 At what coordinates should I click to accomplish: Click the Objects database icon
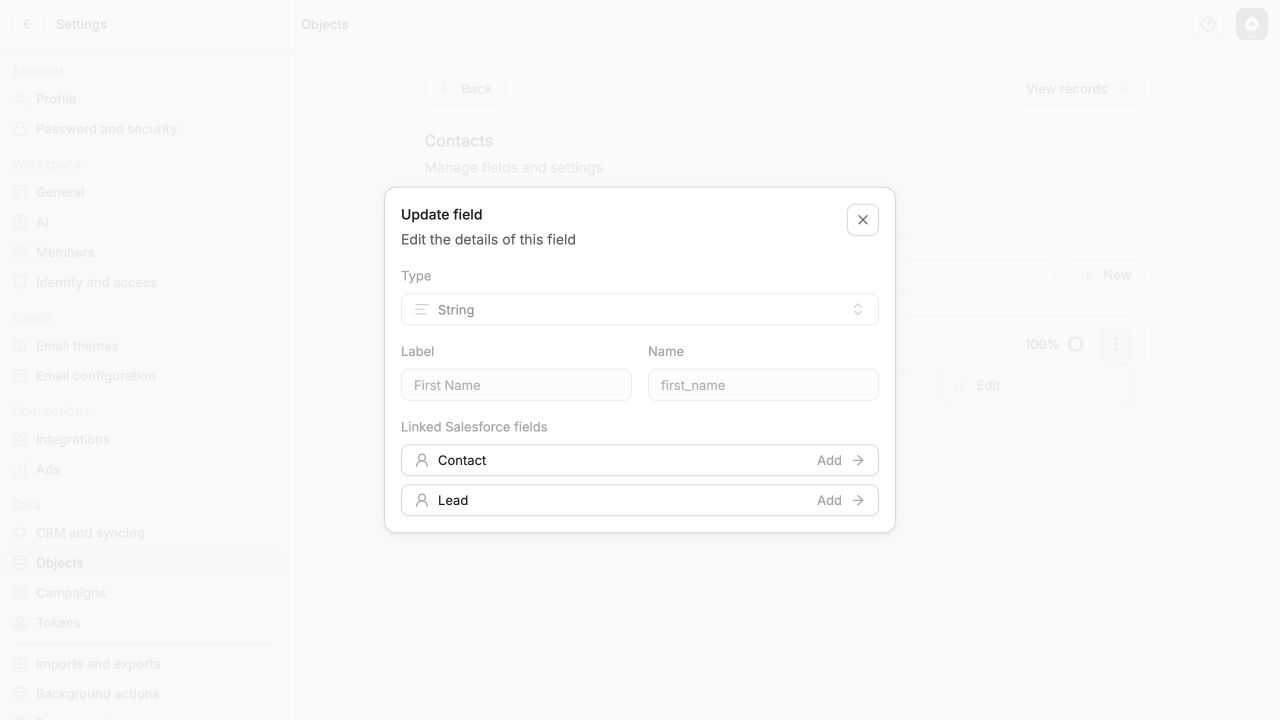(x=20, y=563)
